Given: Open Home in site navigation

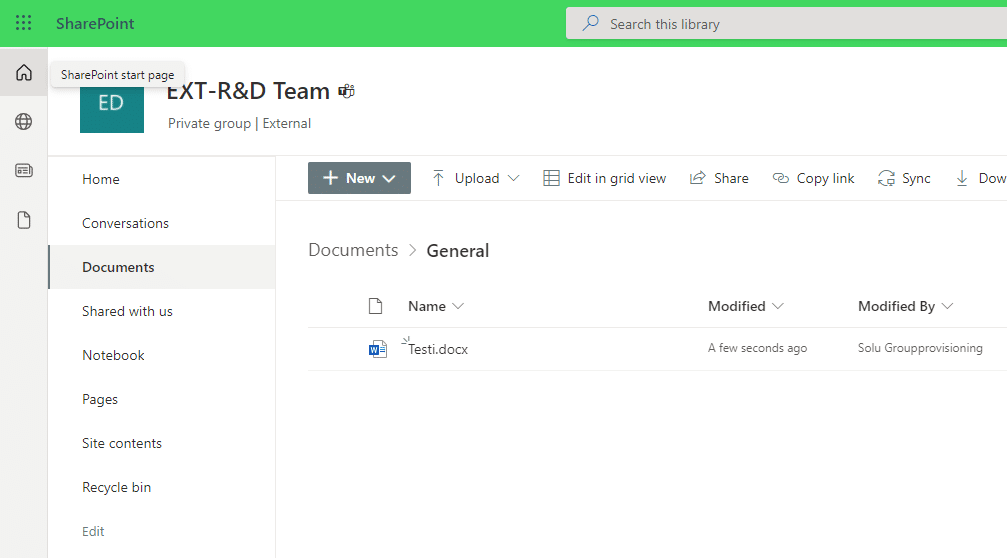Looking at the screenshot, I should pyautogui.click(x=101, y=179).
